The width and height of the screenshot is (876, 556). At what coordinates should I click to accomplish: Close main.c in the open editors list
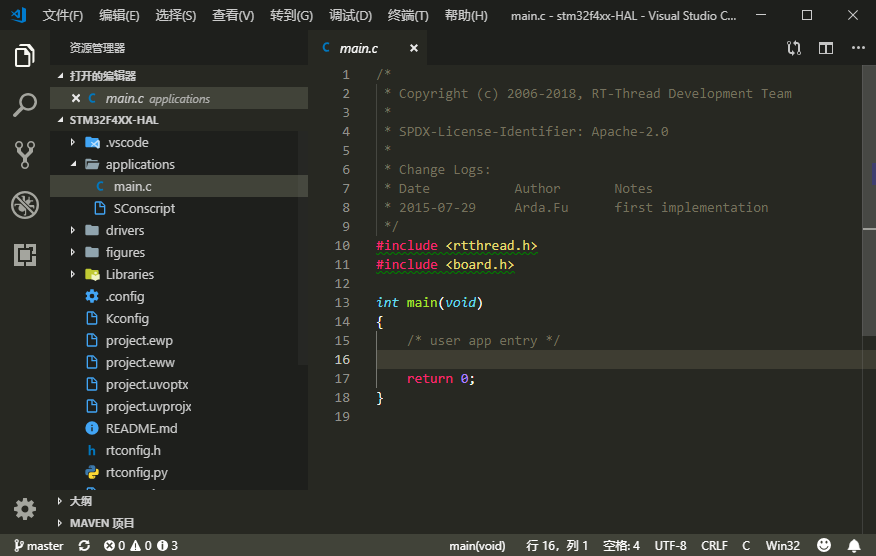[x=76, y=98]
